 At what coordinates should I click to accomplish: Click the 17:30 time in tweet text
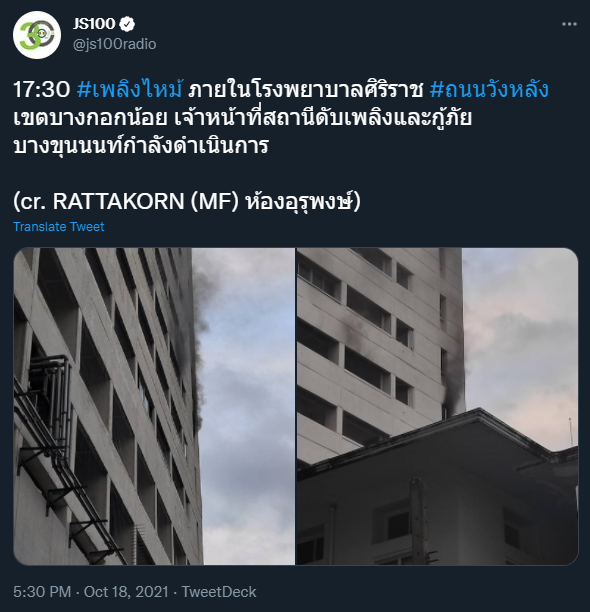point(42,89)
